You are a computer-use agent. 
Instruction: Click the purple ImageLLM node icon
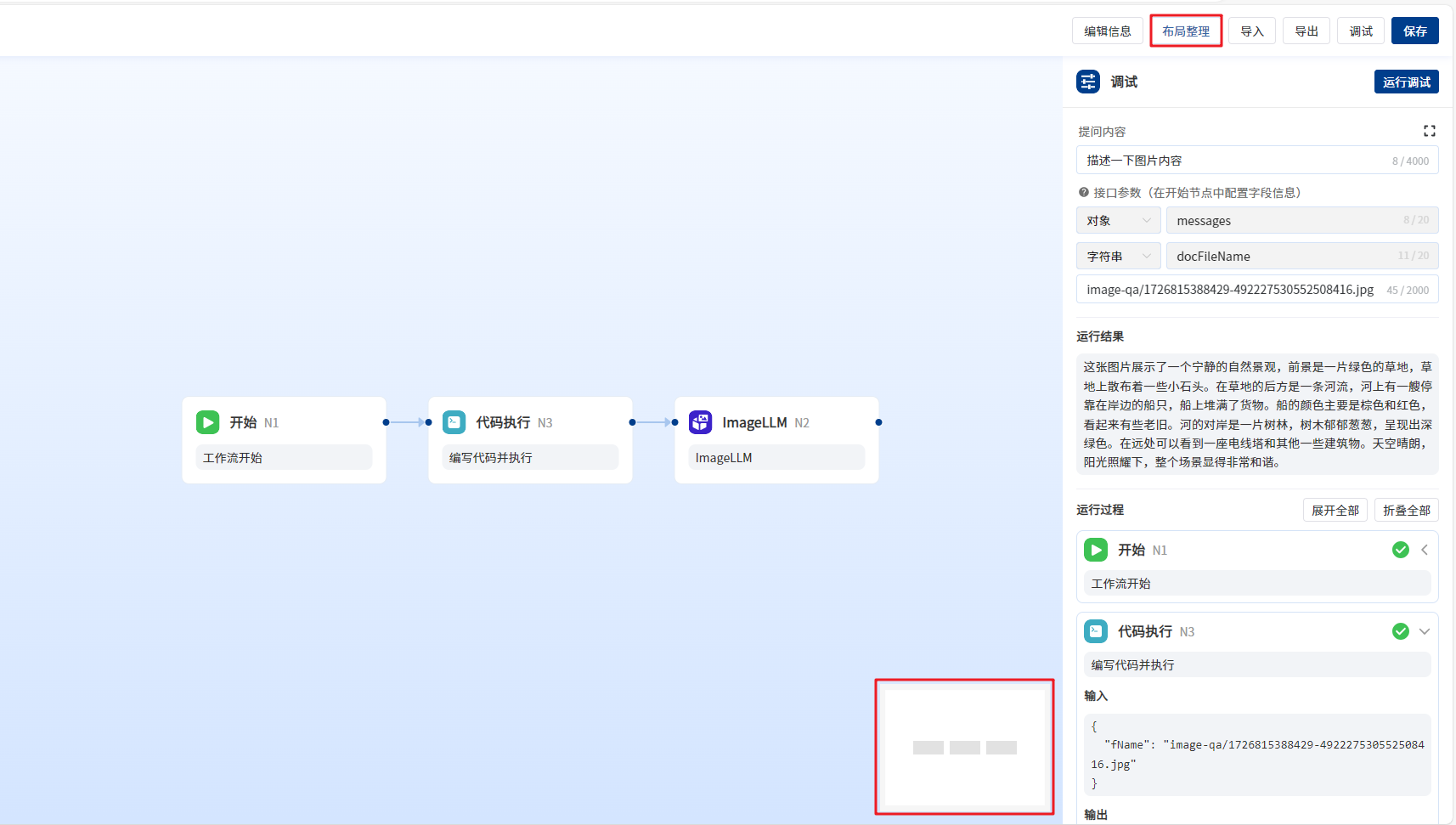tap(700, 422)
